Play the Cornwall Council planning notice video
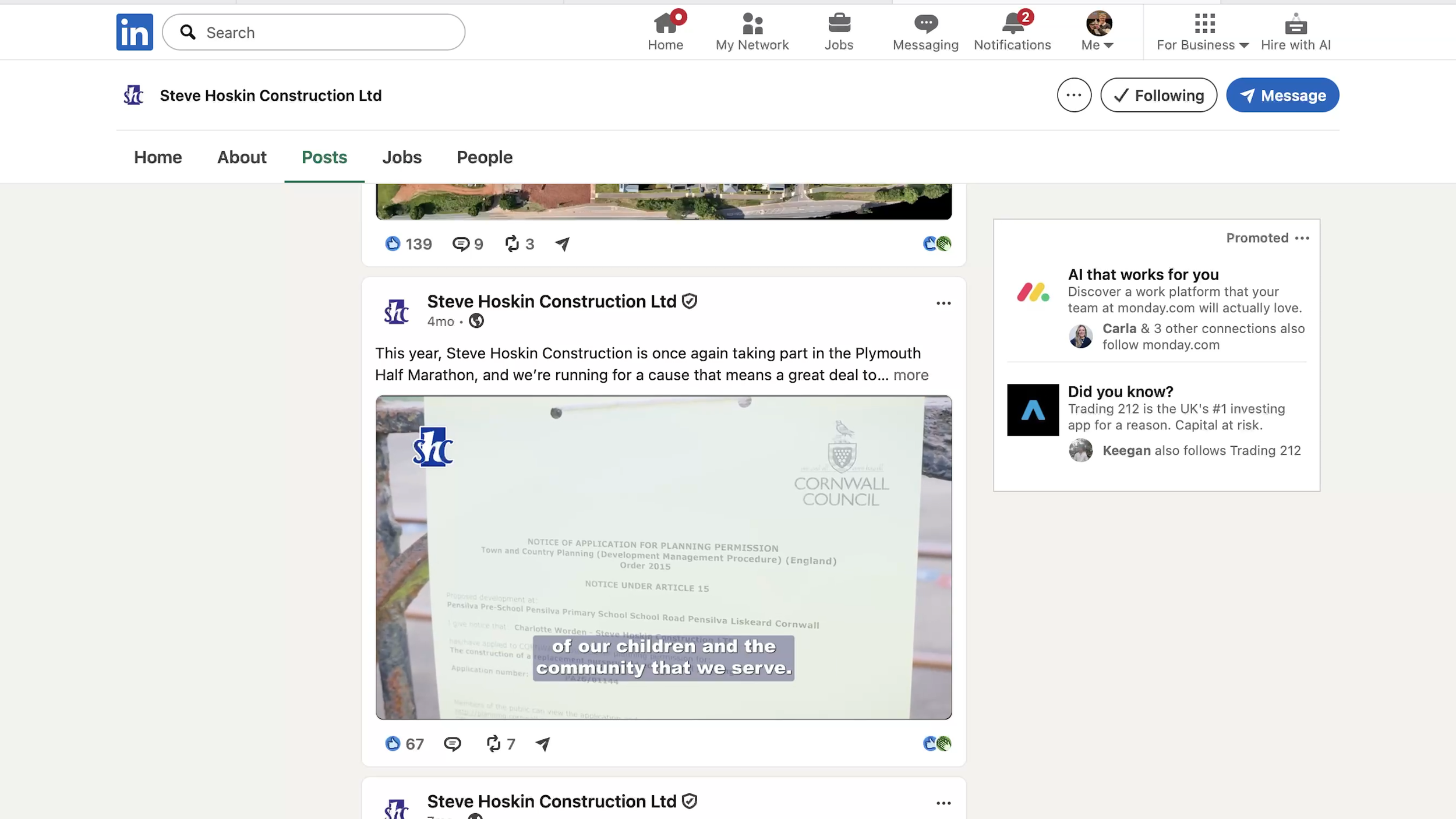 663,557
